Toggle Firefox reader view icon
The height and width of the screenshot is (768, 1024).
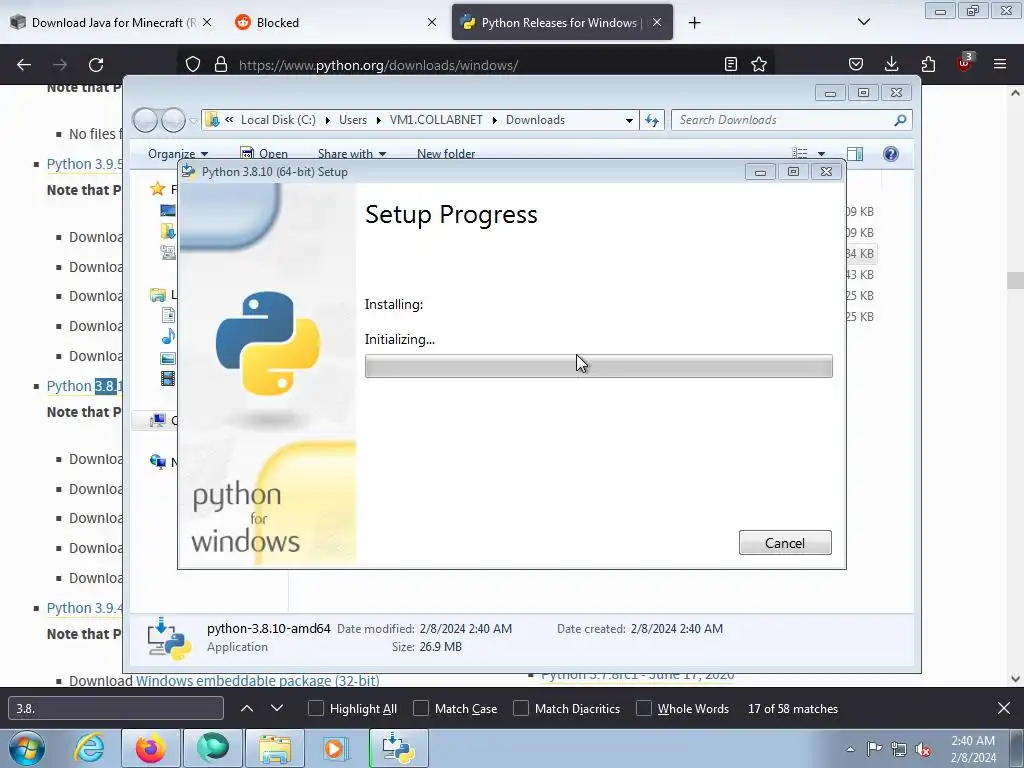(731, 64)
